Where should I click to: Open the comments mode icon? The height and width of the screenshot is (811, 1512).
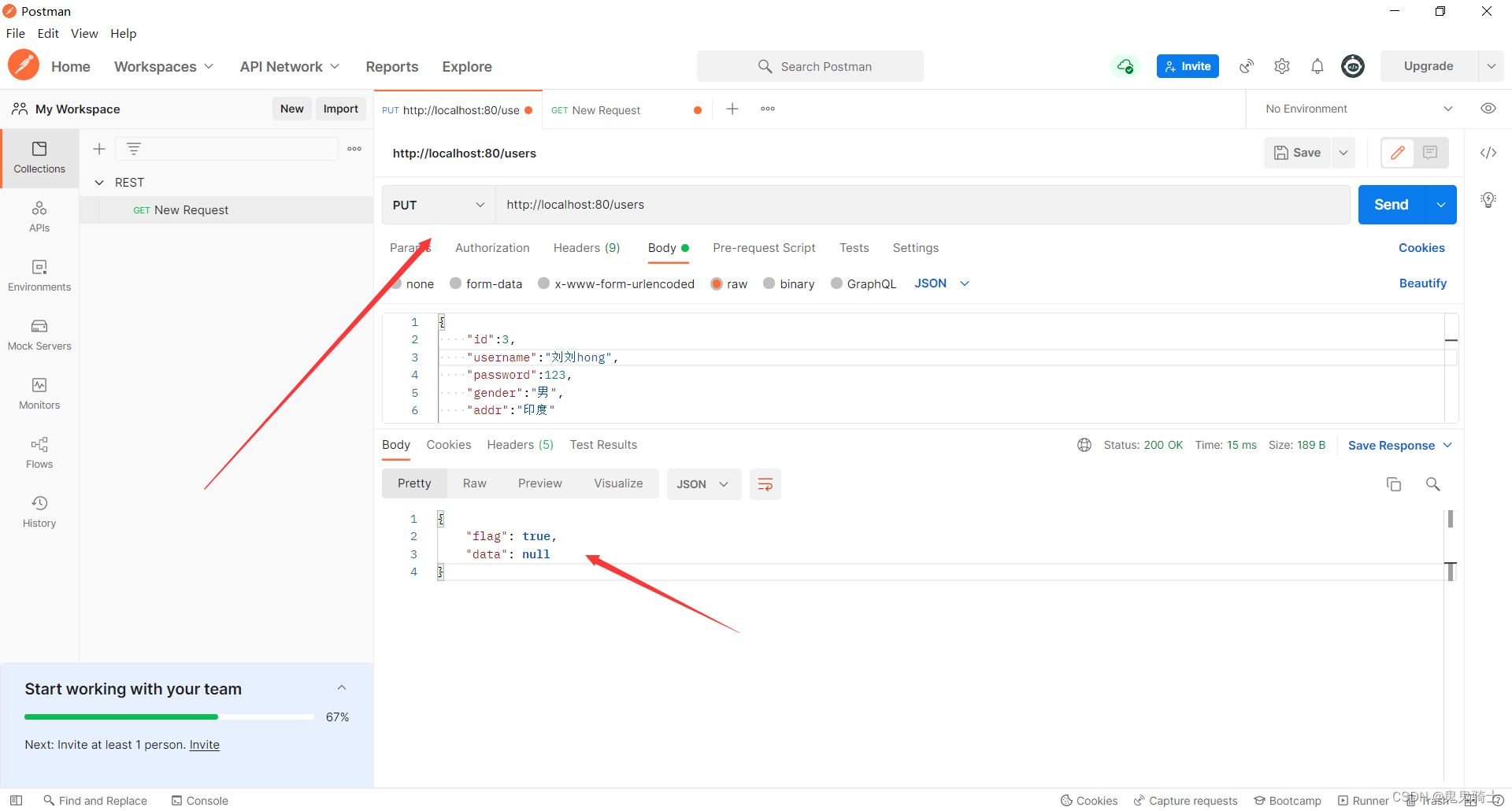click(x=1430, y=153)
